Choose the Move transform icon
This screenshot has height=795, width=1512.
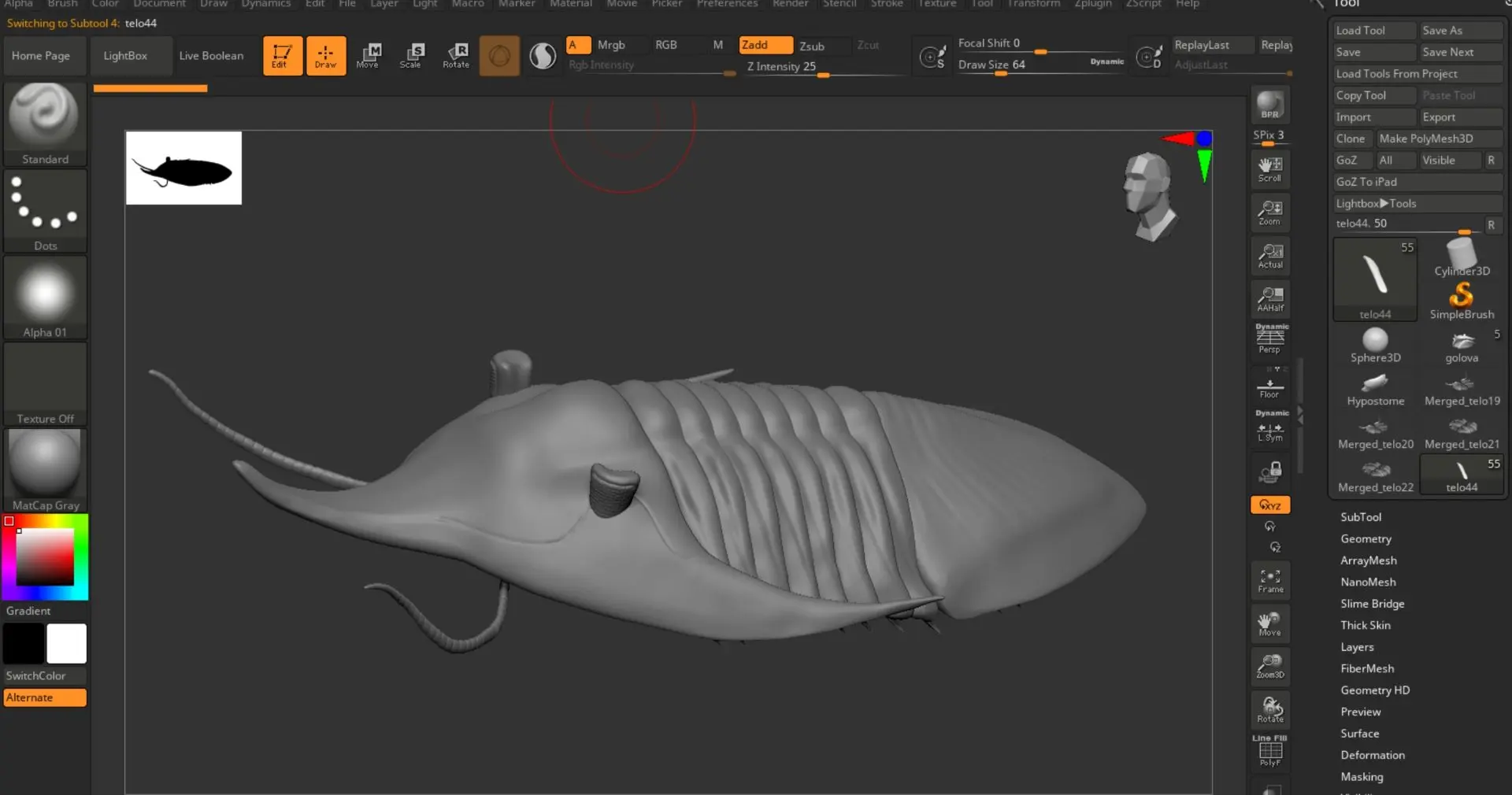368,56
